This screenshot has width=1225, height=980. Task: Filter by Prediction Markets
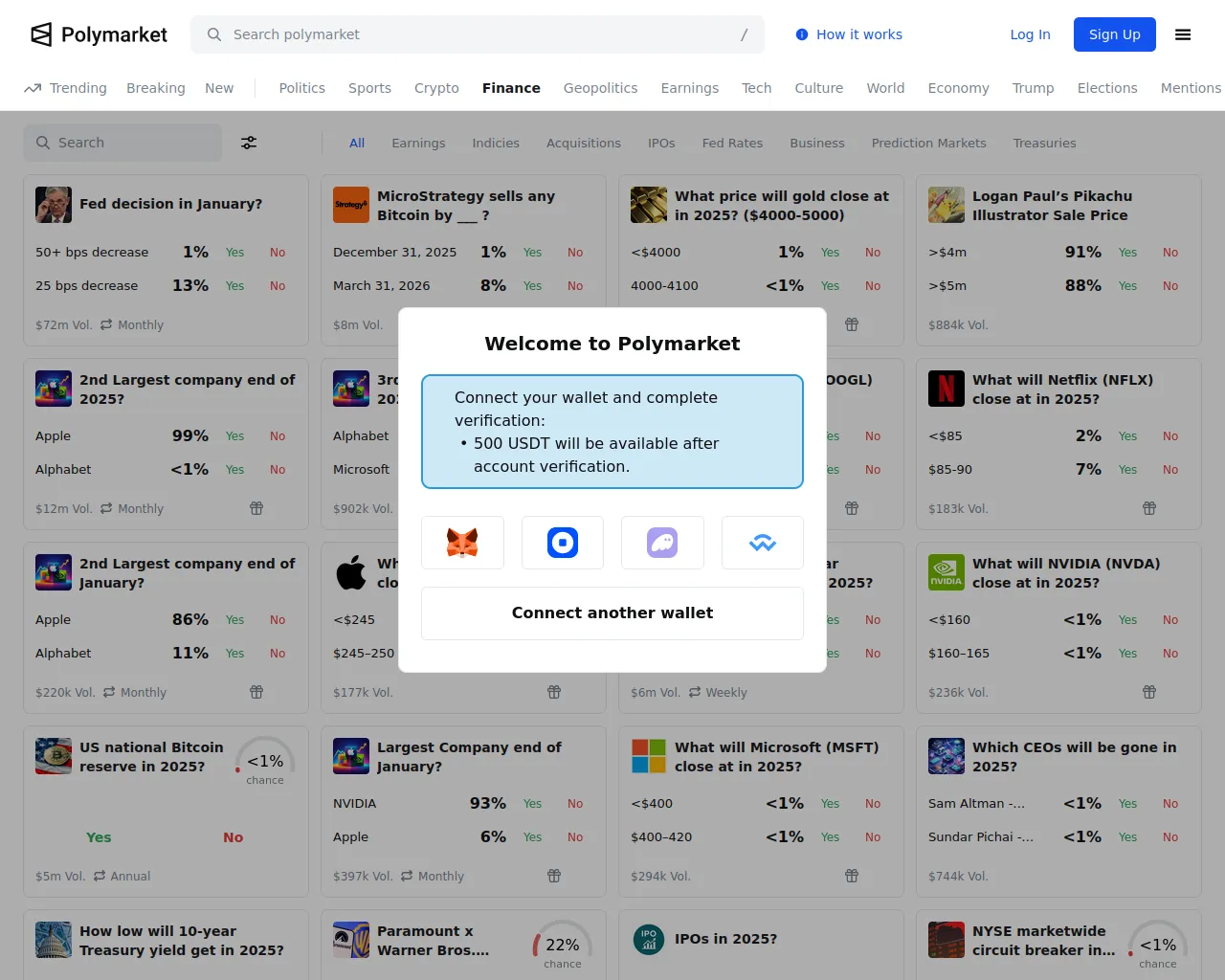[928, 143]
